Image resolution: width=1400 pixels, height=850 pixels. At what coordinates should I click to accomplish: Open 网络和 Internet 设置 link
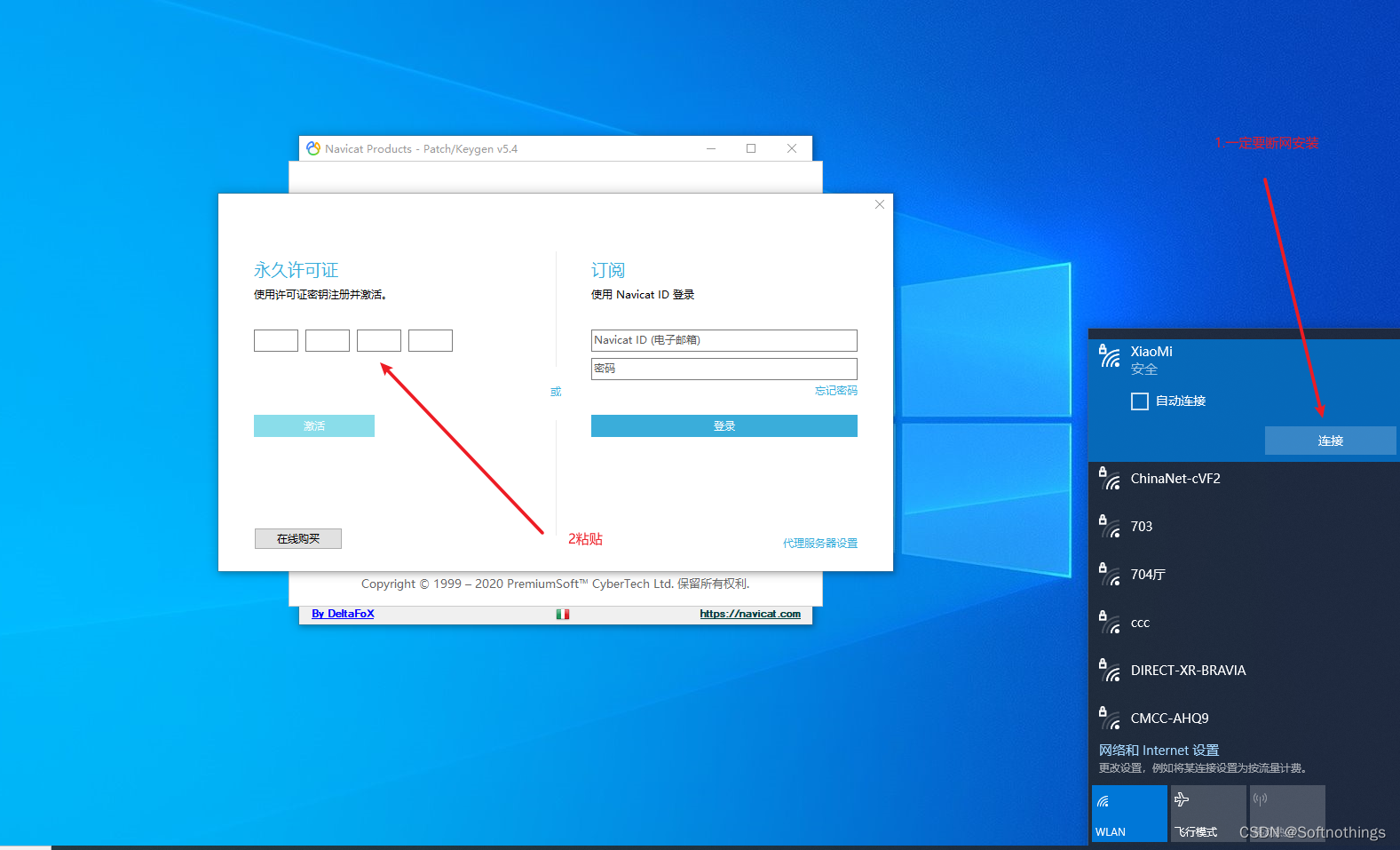point(1159,751)
